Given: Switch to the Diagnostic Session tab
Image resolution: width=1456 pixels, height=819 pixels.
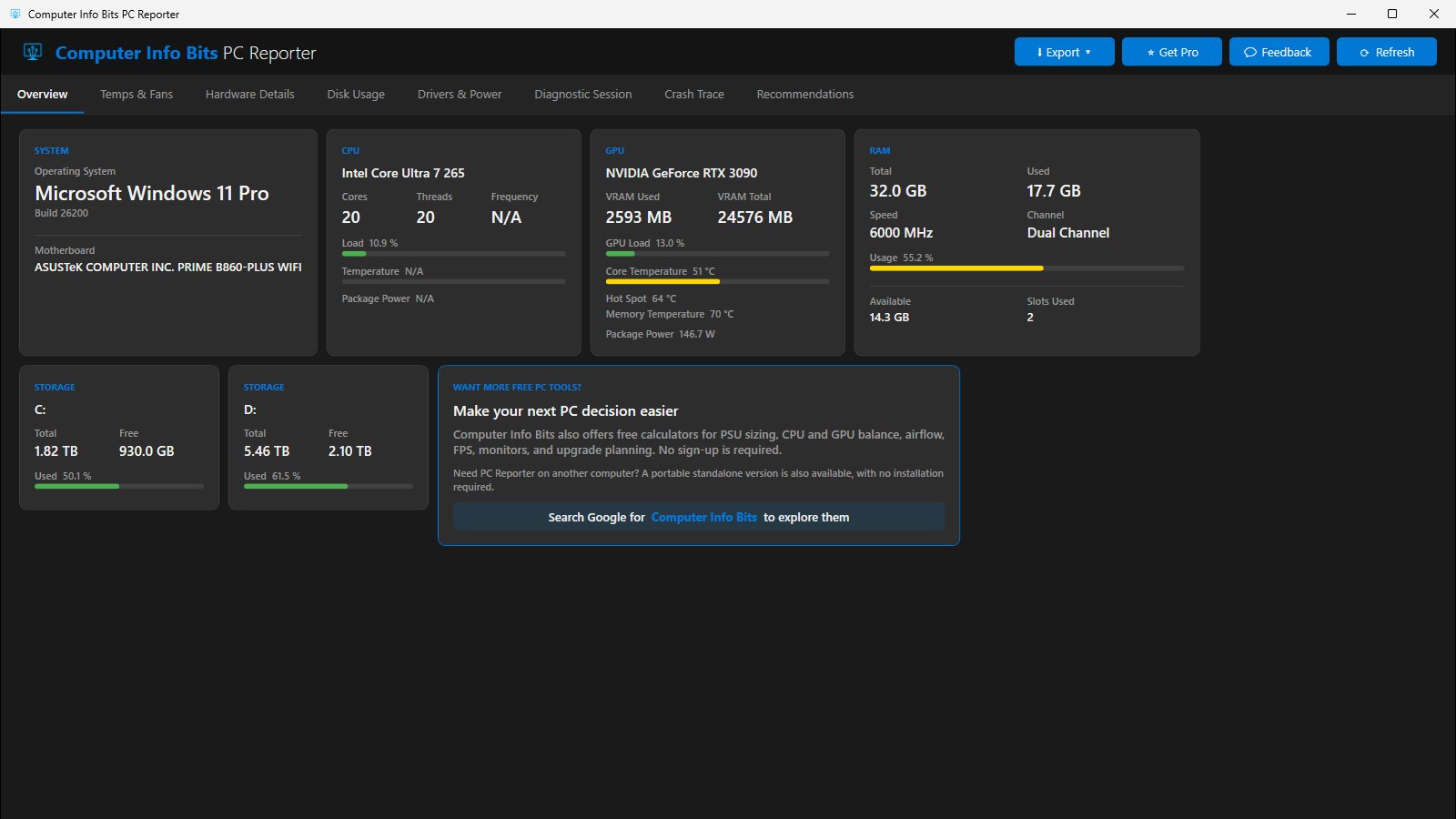Looking at the screenshot, I should pyautogui.click(x=583, y=95).
